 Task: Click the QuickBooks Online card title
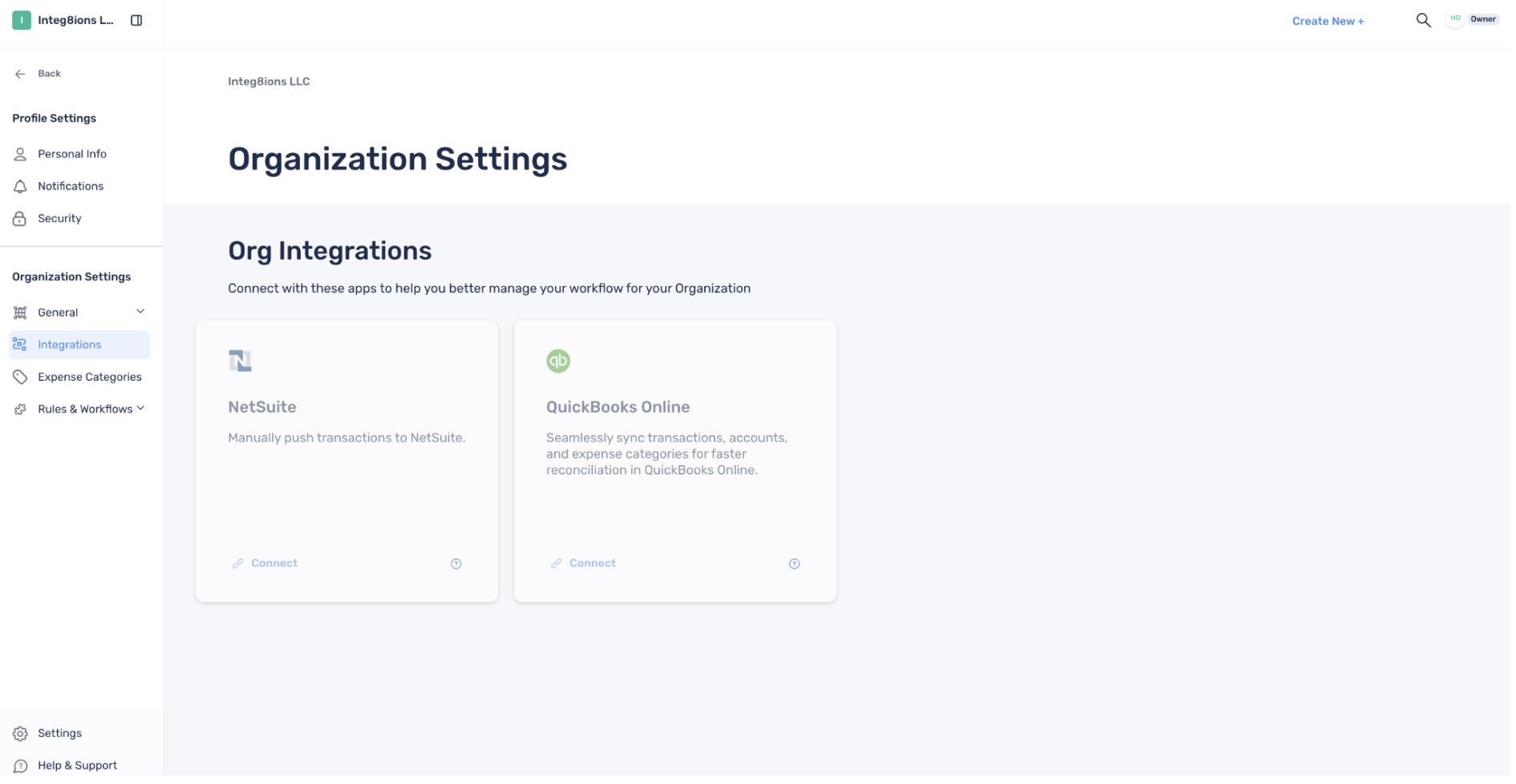618,407
